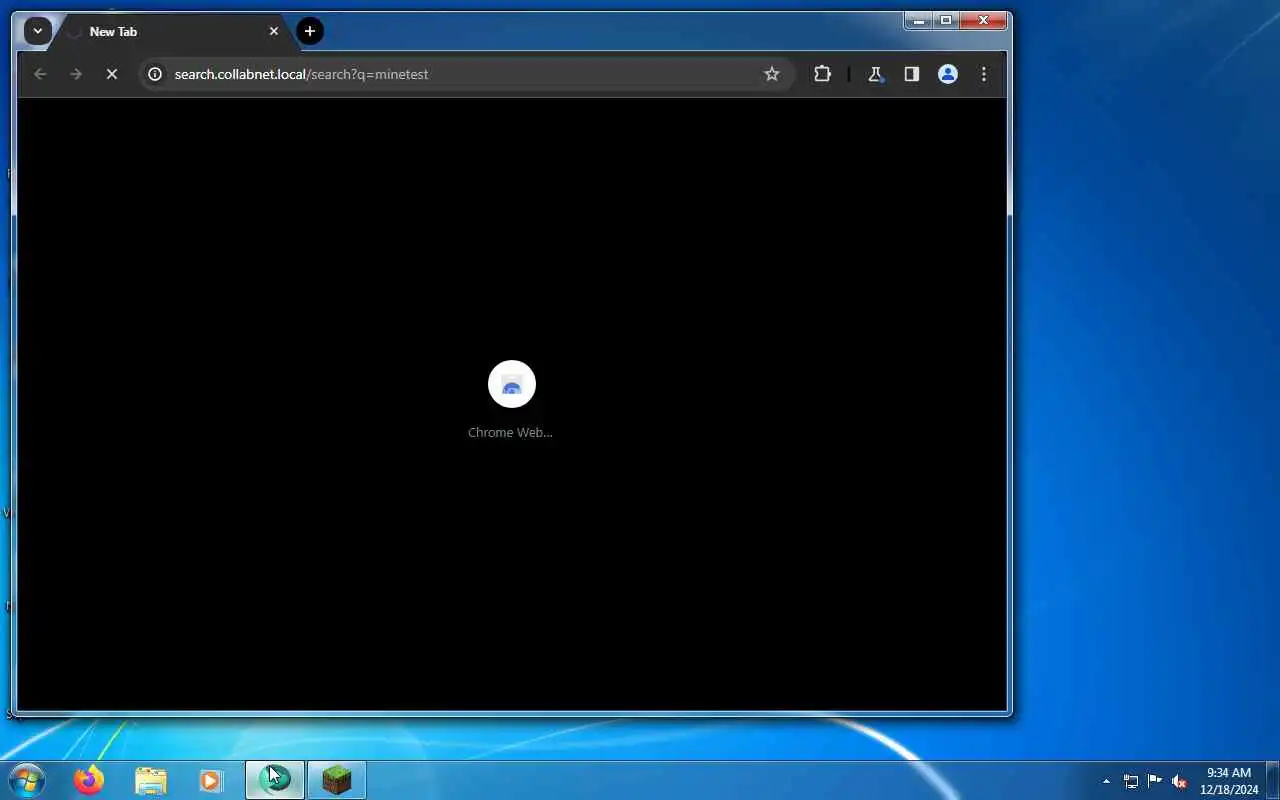Open Chrome three-dot menu
Image resolution: width=1280 pixels, height=800 pixels.
pyautogui.click(x=984, y=74)
